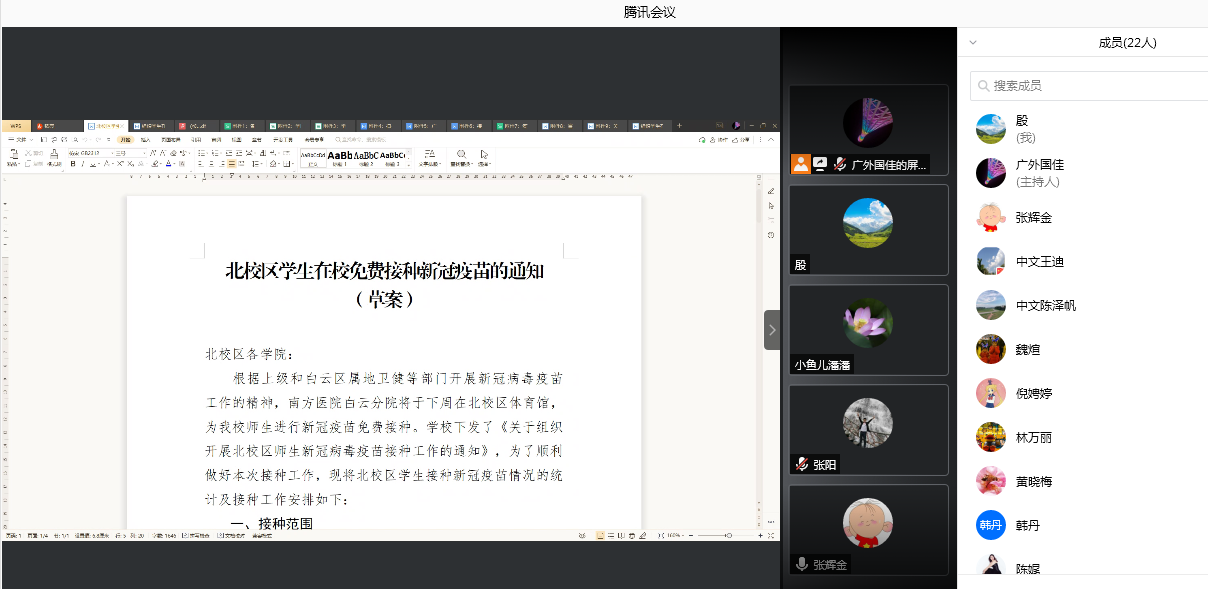Image resolution: width=1208 pixels, height=589 pixels.
Task: Collapse the 成员(22人) panel chevron
Action: 973,43
